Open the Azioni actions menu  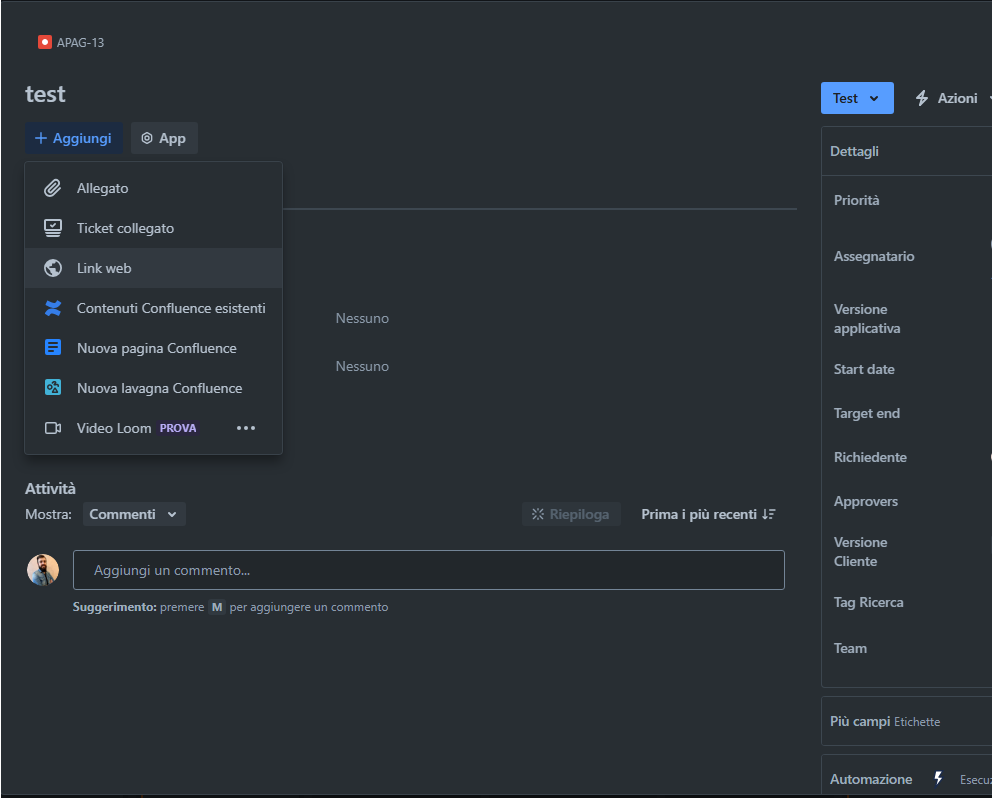[952, 98]
